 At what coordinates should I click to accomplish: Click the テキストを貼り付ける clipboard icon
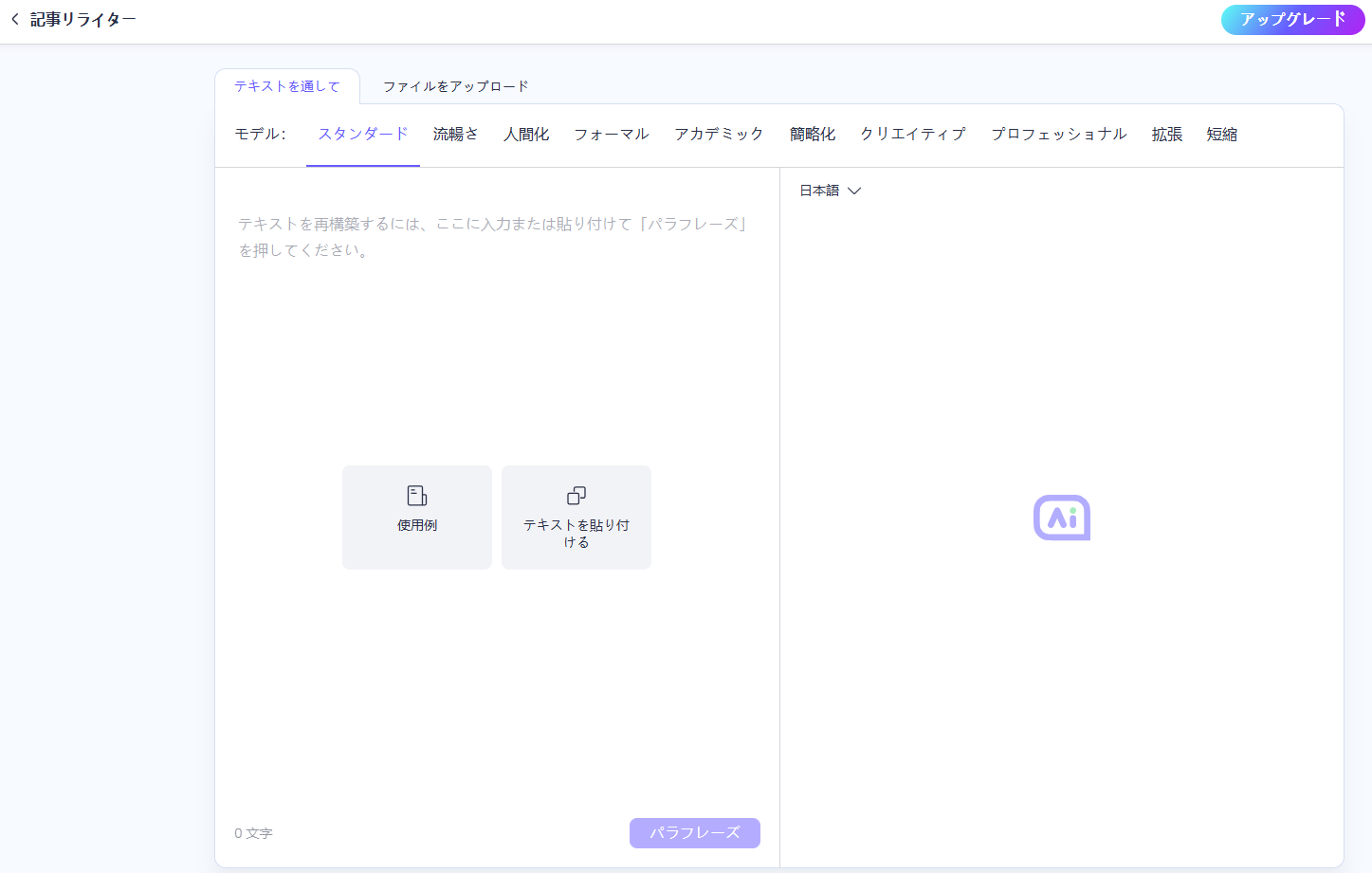tap(576, 496)
